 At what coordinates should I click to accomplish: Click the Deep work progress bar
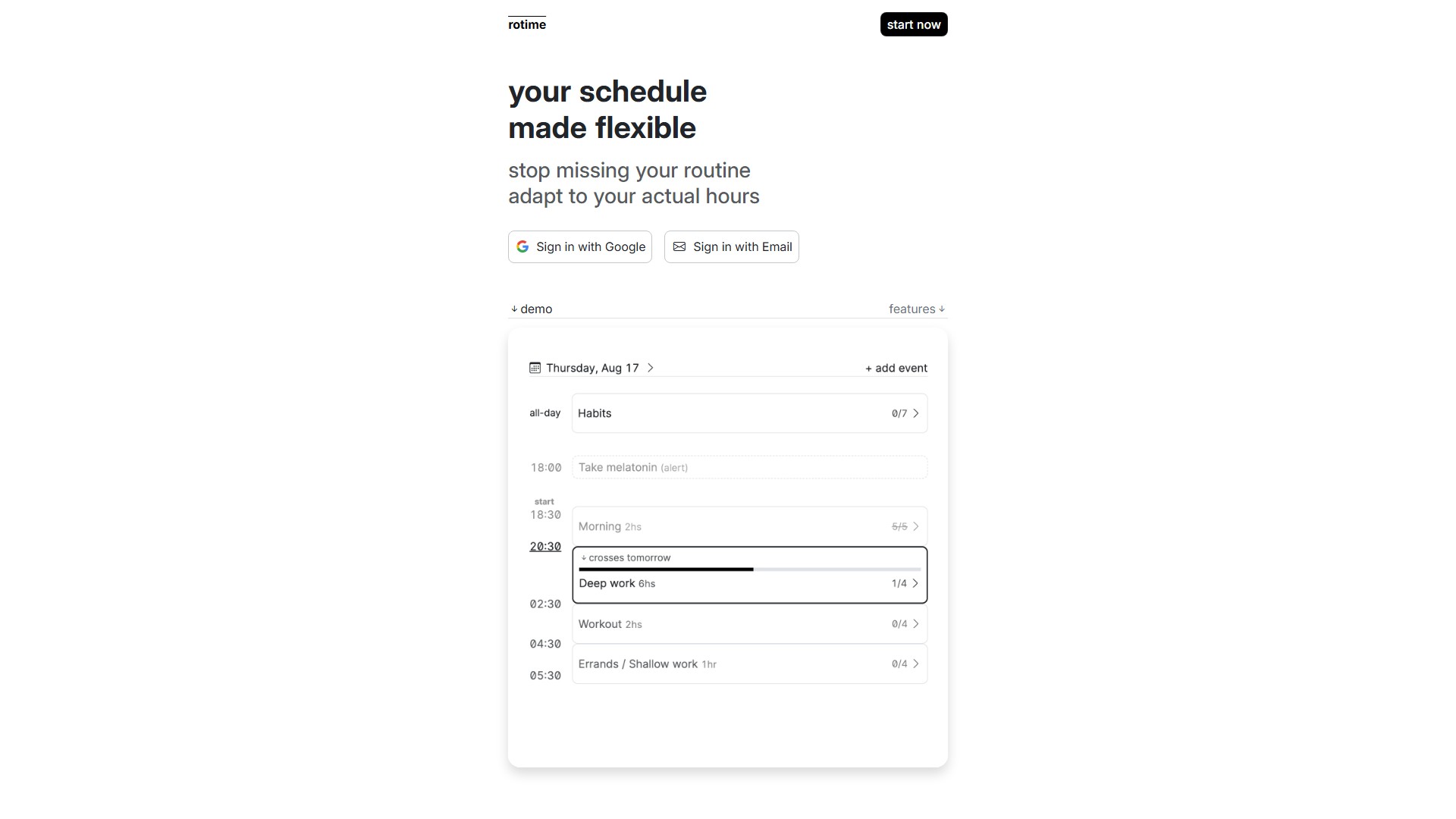[749, 569]
